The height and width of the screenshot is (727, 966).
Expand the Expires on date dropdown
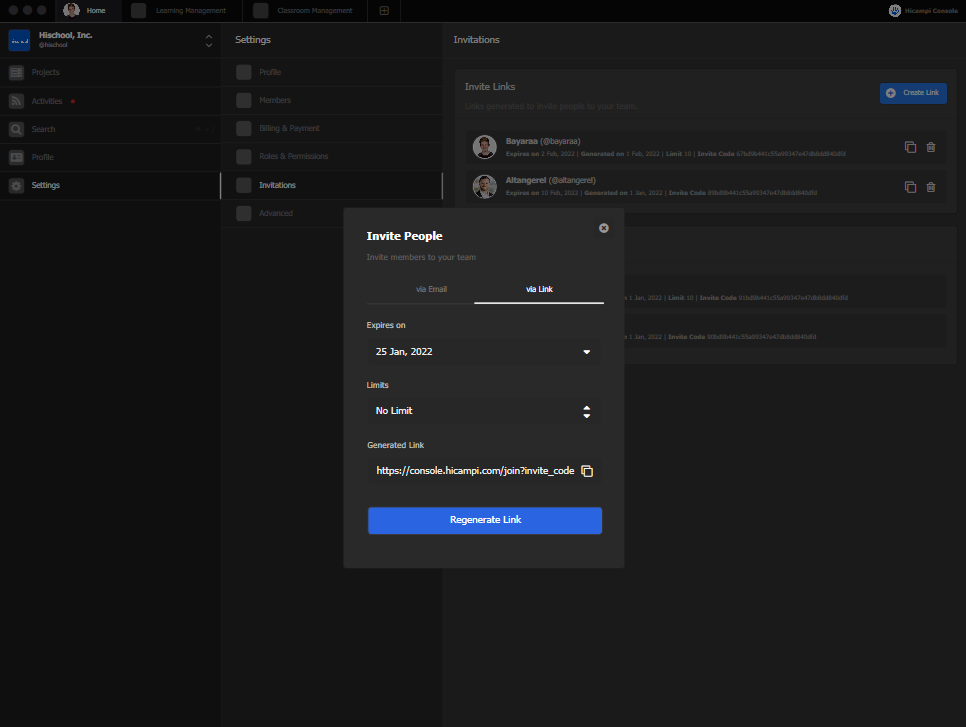tap(586, 352)
